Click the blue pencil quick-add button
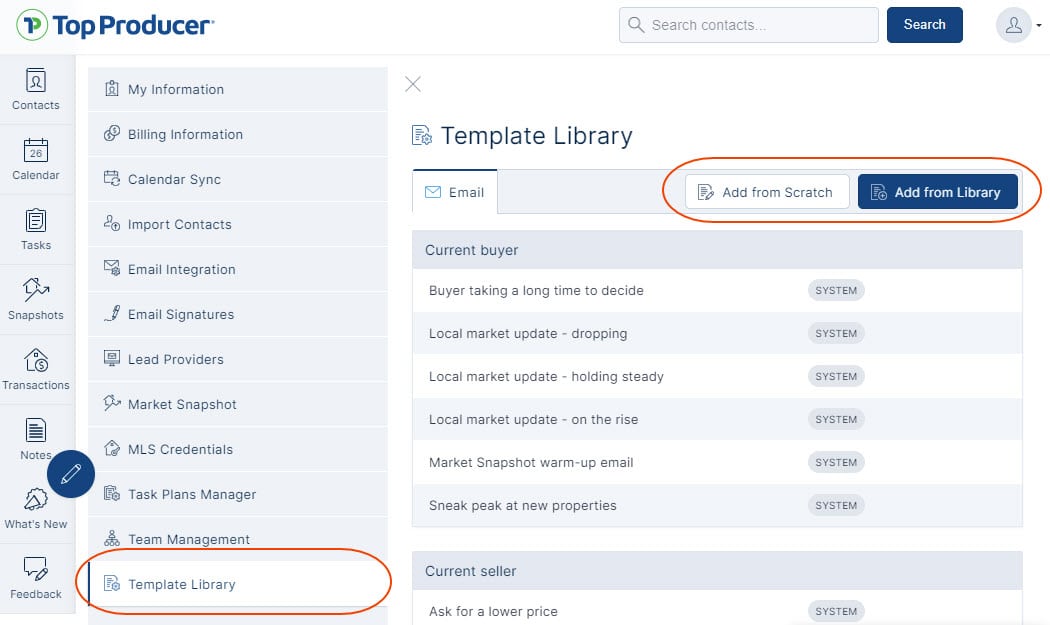This screenshot has width=1050, height=625. pyautogui.click(x=71, y=474)
